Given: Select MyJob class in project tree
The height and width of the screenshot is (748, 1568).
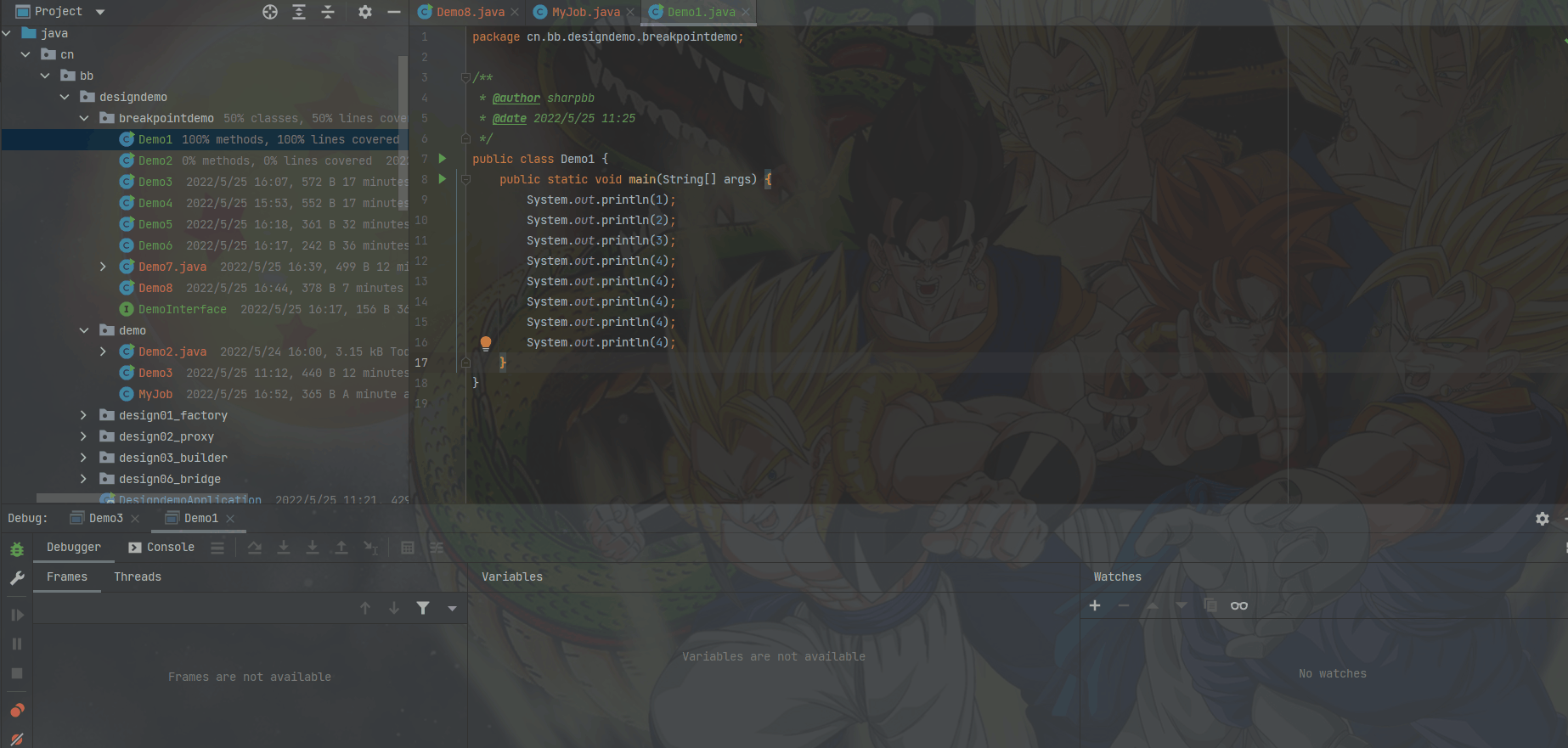Looking at the screenshot, I should point(155,394).
